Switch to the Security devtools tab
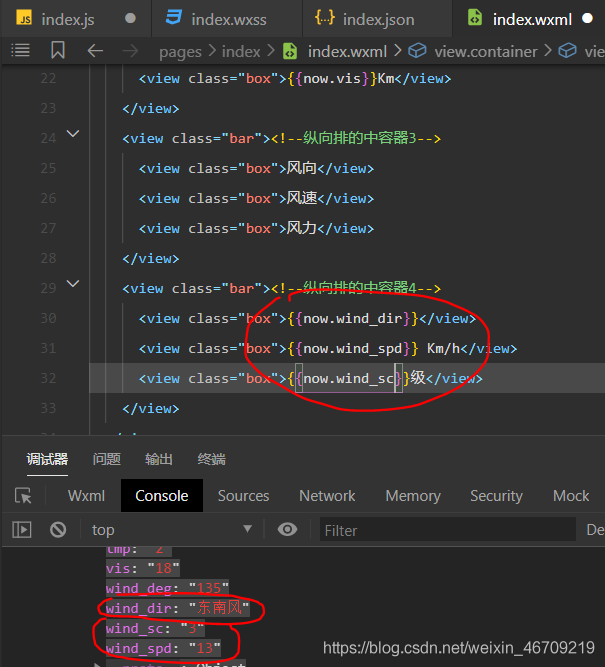 pos(497,496)
